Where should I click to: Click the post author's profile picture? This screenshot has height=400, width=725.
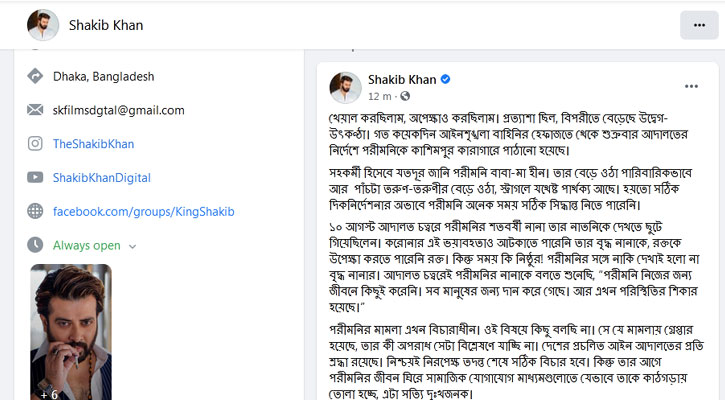tap(345, 86)
